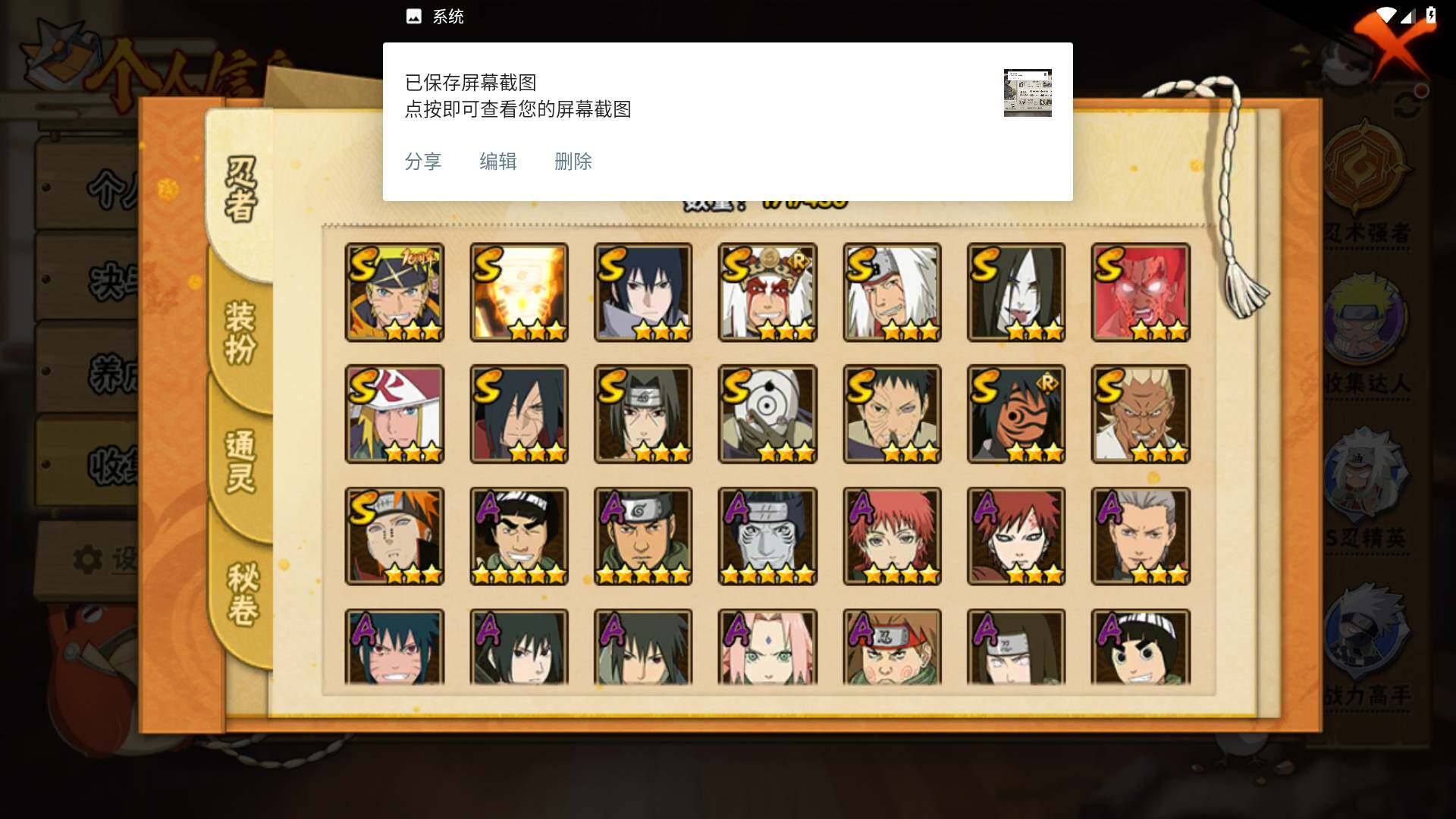Select the Might Guy A-rank portrait
This screenshot has height=819, width=1456.
point(519,536)
